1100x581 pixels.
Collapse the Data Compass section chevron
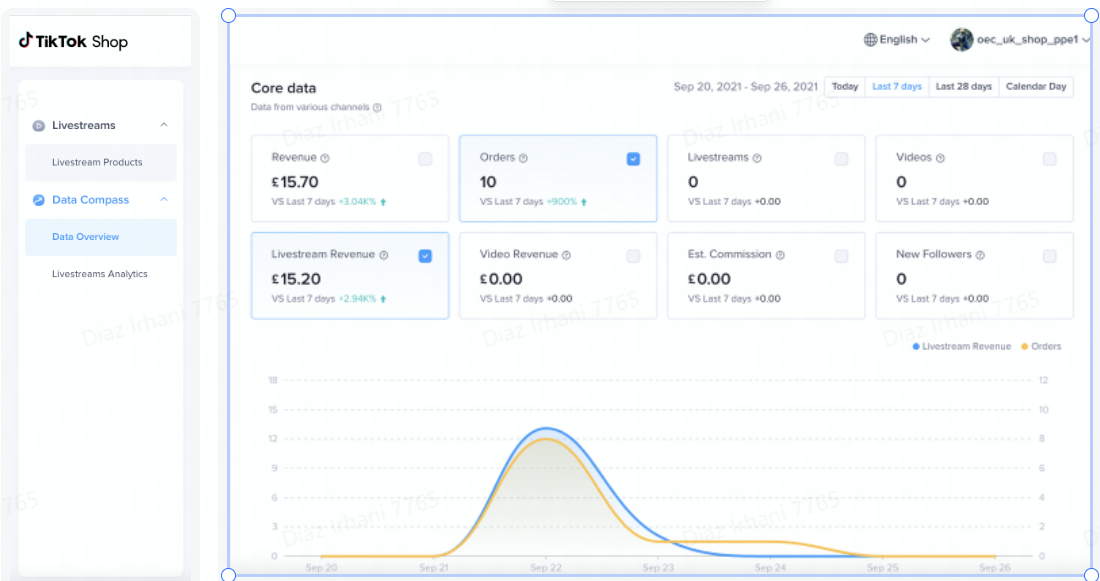point(164,200)
